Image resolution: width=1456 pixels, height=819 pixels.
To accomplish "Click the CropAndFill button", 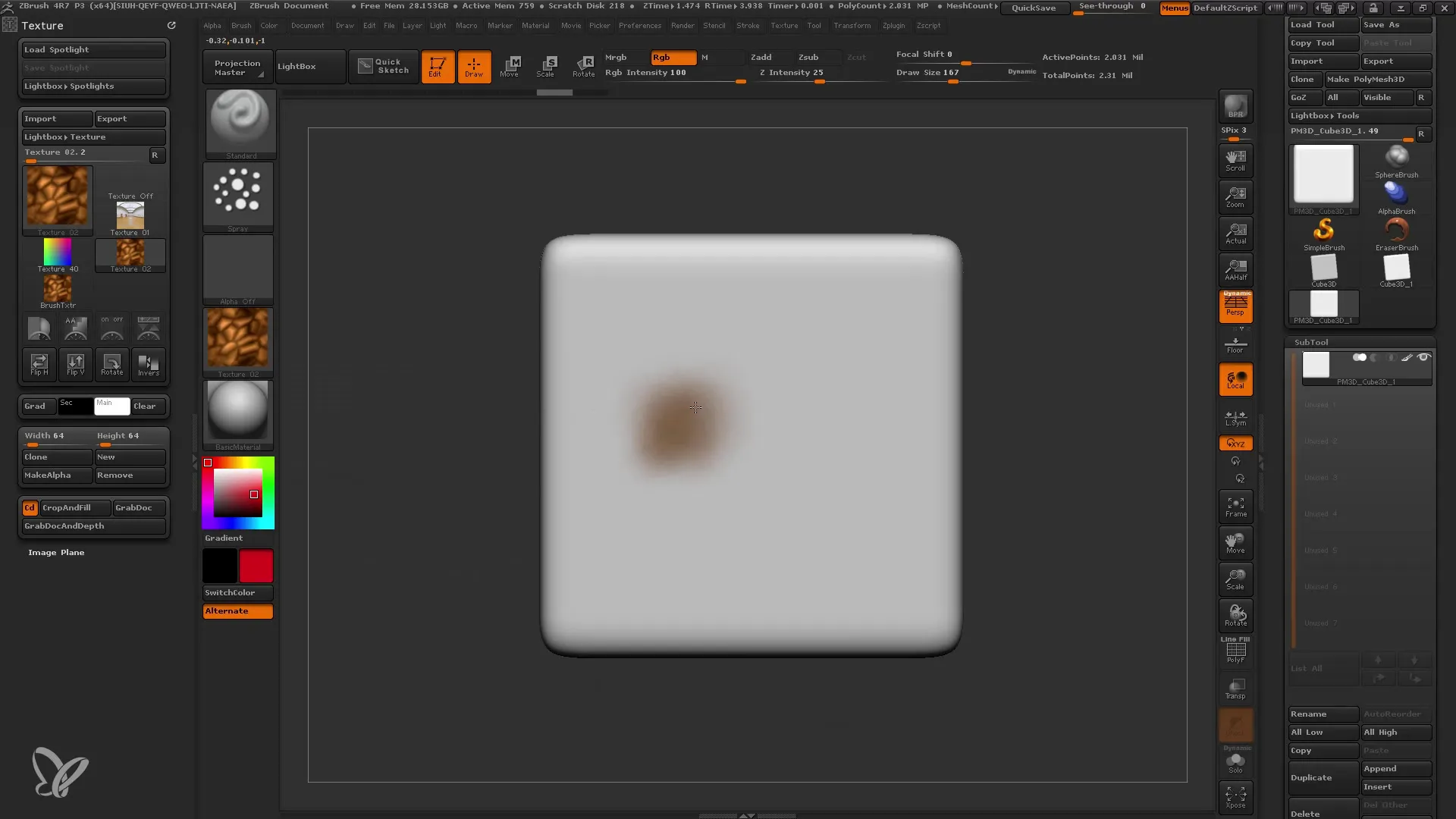I will coord(74,508).
